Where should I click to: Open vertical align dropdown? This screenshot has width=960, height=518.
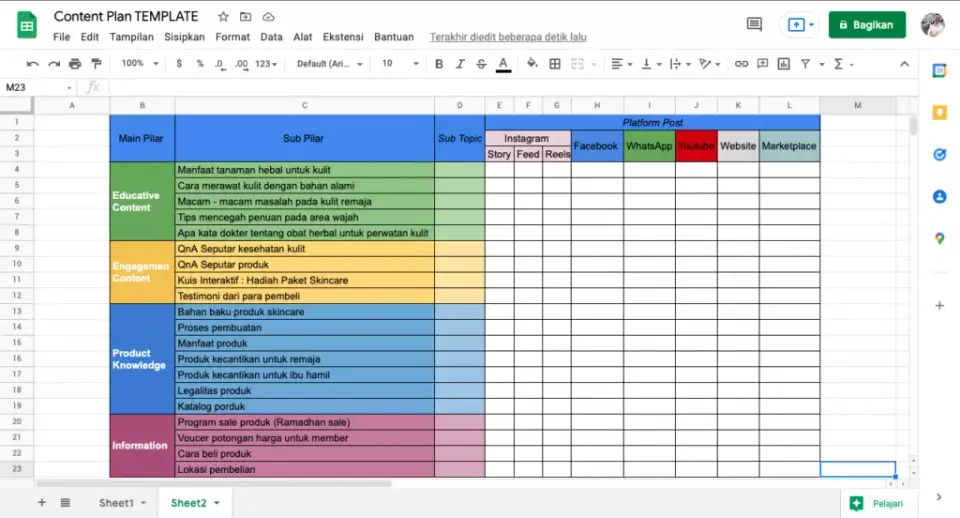coord(650,64)
